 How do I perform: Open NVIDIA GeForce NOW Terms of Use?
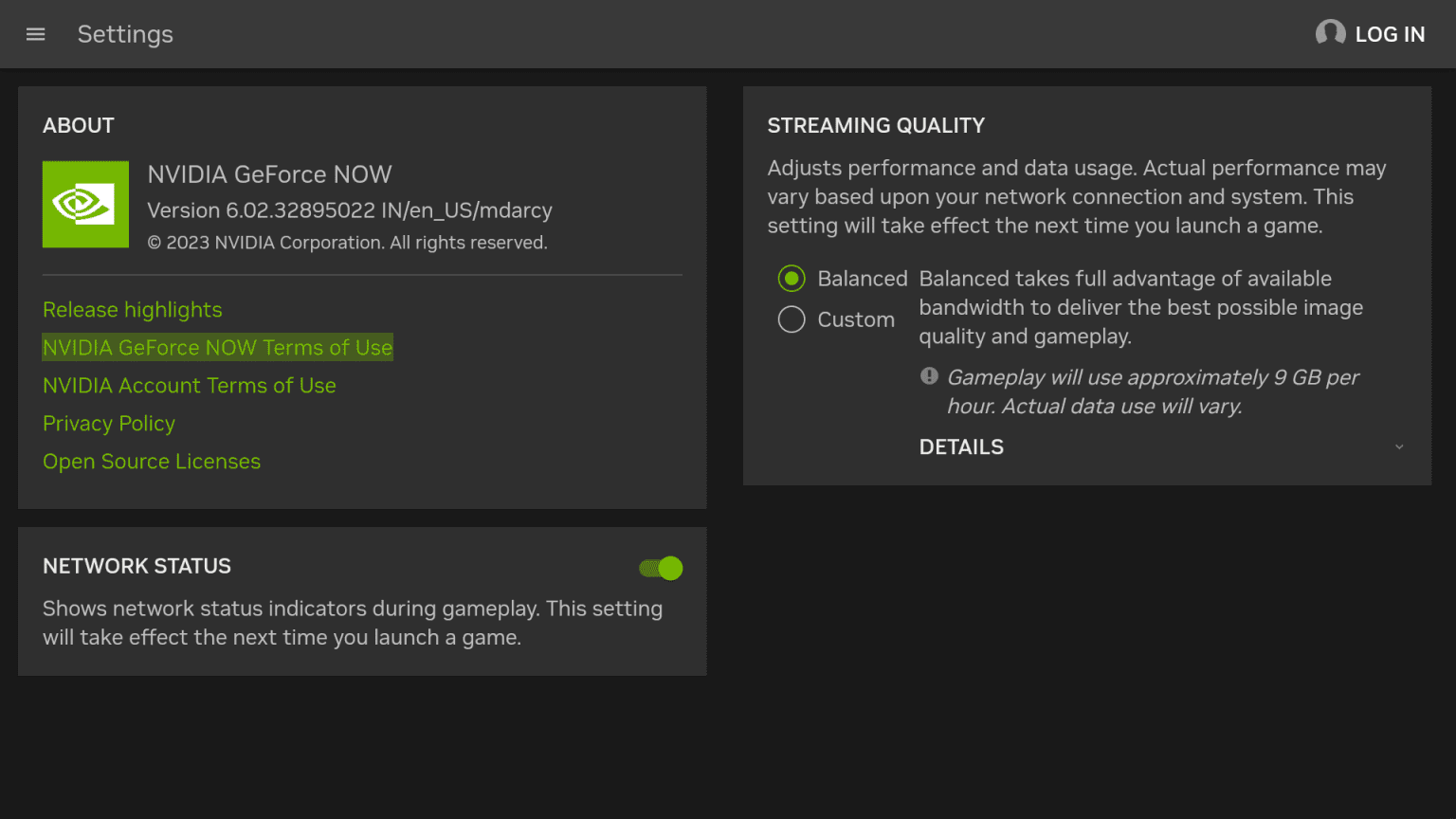[x=217, y=348]
